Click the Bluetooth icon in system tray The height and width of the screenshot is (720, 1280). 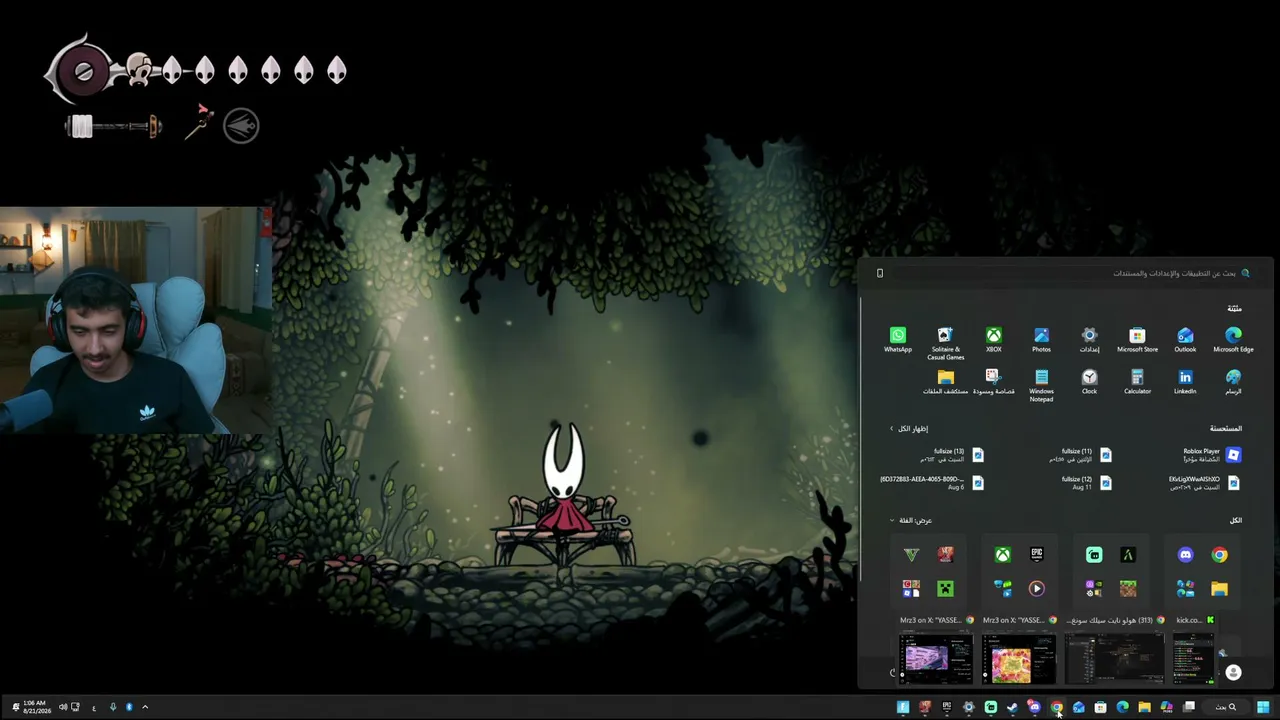coord(129,708)
